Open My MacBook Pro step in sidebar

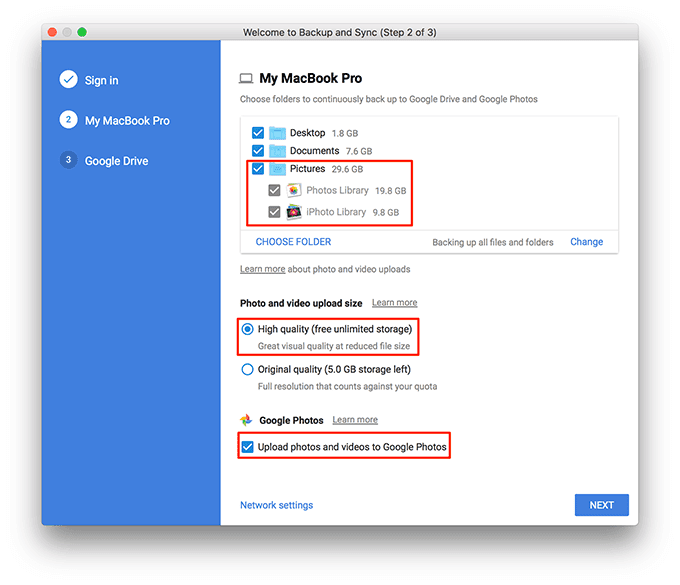[x=127, y=121]
